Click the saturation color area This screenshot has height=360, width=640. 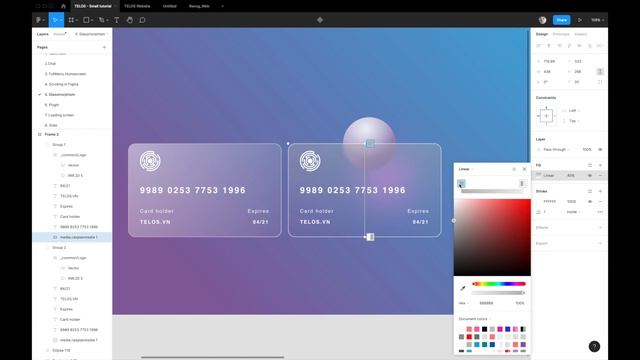tap(492, 237)
